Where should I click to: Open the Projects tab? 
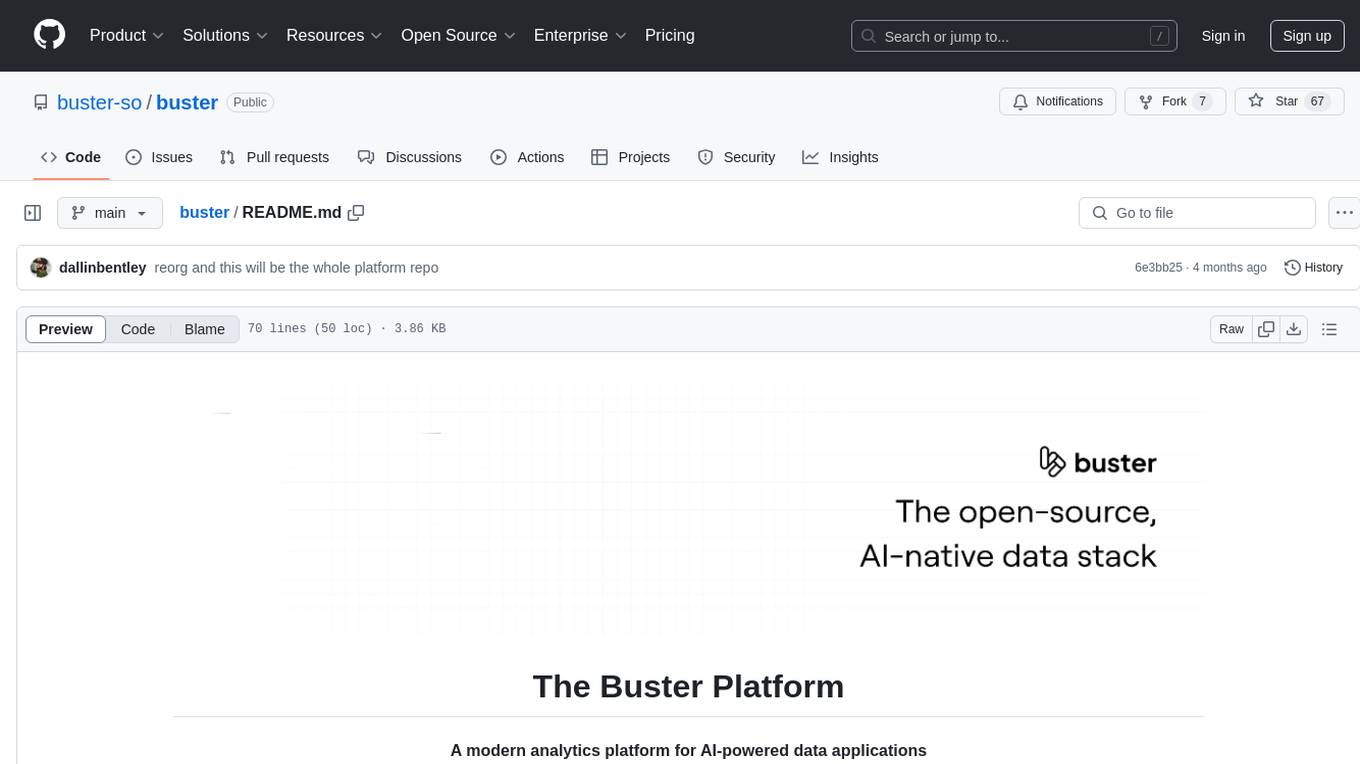point(631,157)
